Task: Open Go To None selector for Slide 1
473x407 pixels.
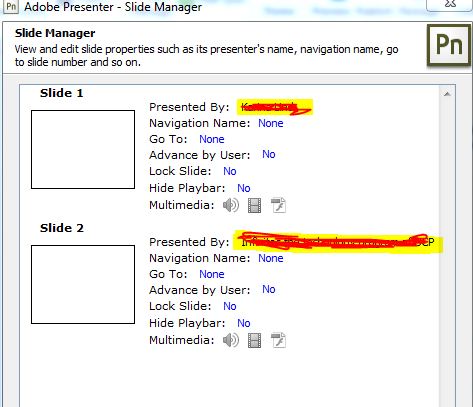Action: 212,139
